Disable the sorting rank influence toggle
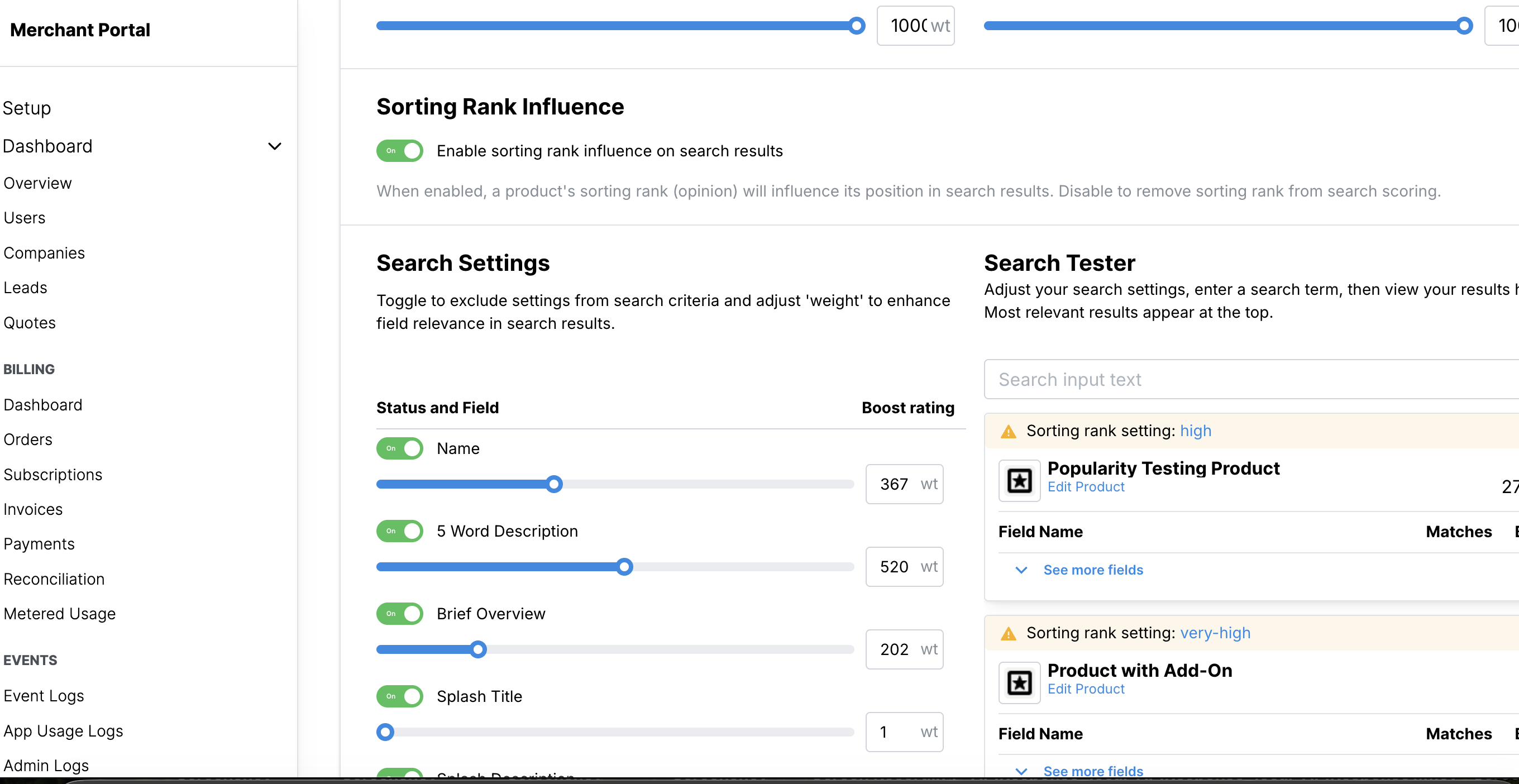This screenshot has height=784, width=1519. pyautogui.click(x=400, y=151)
